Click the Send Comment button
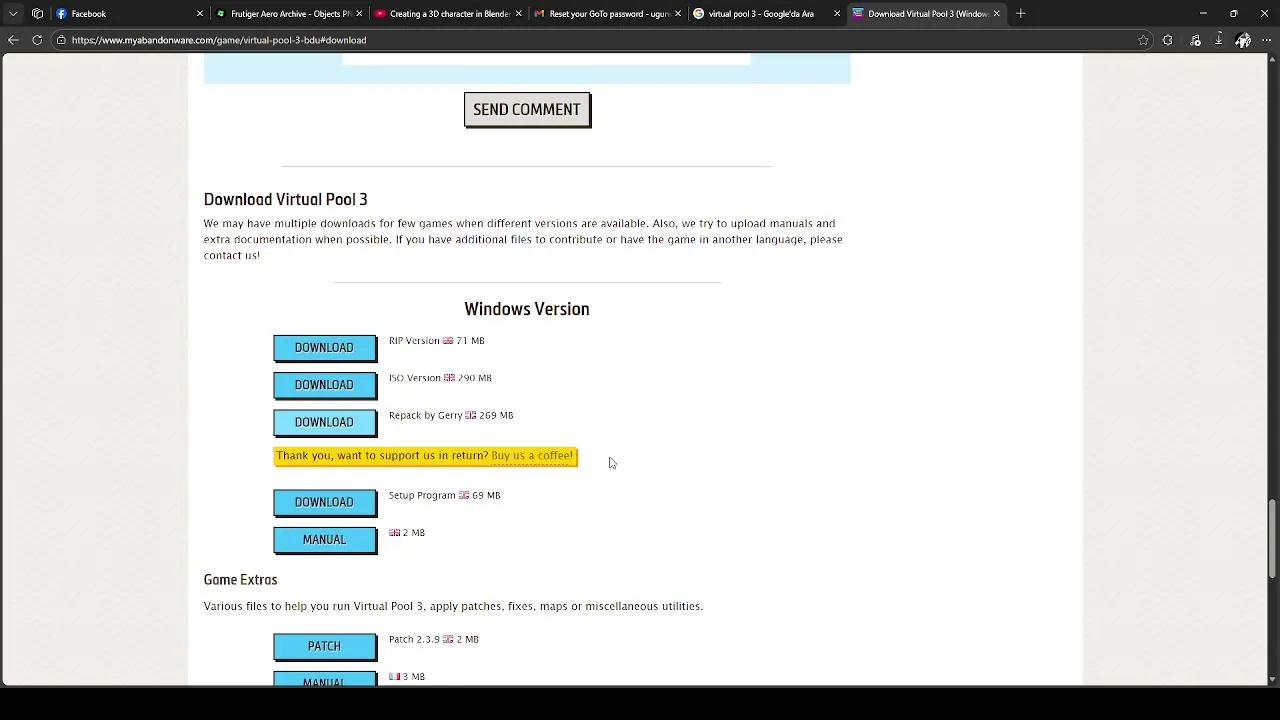The image size is (1280, 720). click(527, 110)
